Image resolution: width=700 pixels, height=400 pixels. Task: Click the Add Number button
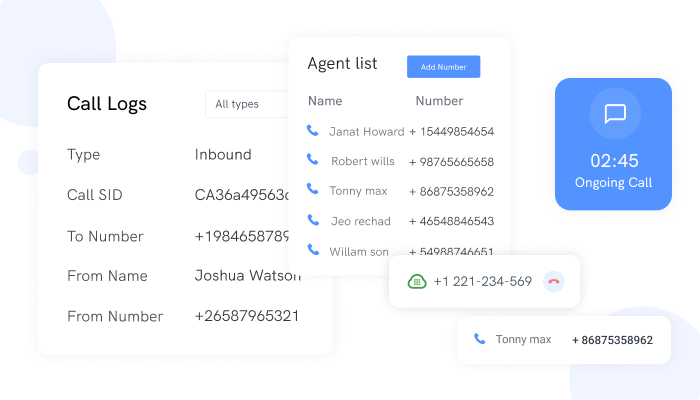click(x=443, y=67)
